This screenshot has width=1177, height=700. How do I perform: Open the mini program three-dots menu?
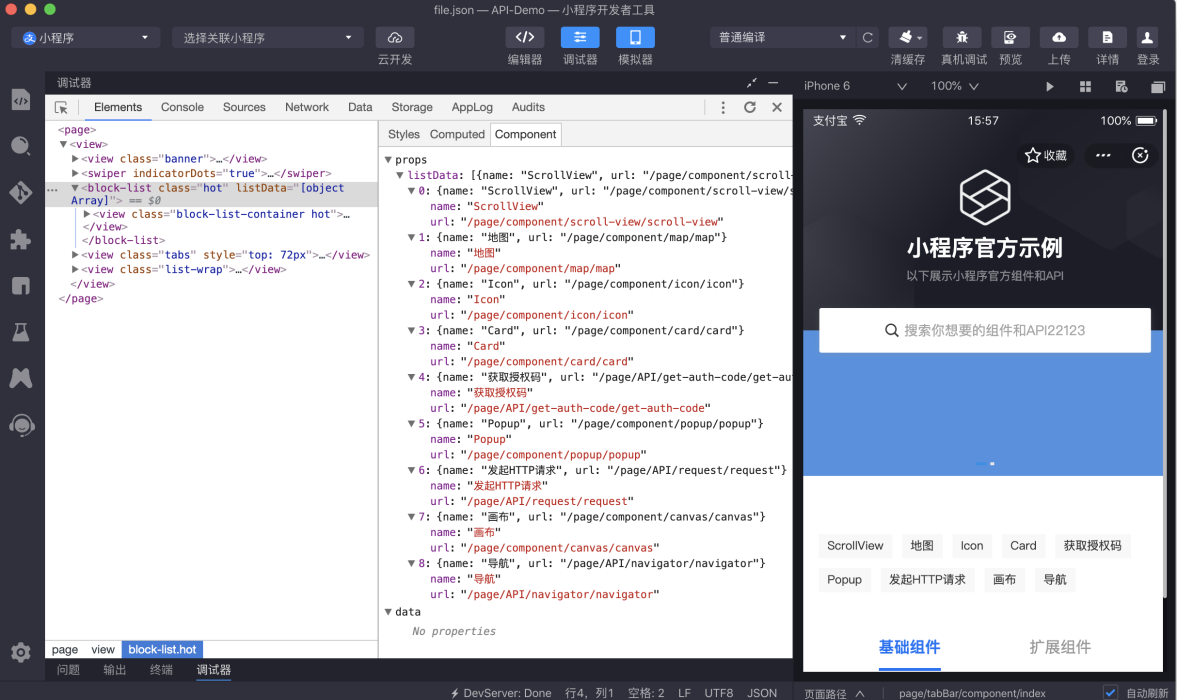(x=1103, y=155)
